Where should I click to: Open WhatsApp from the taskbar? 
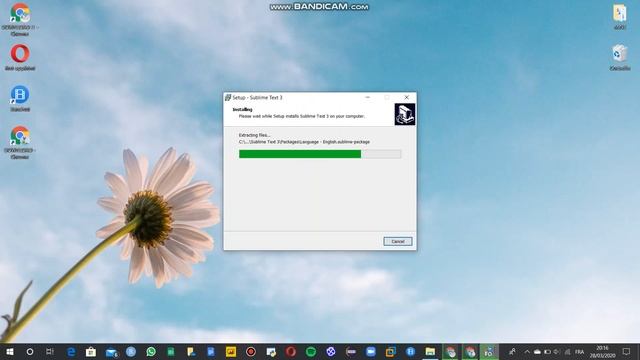coord(151,351)
